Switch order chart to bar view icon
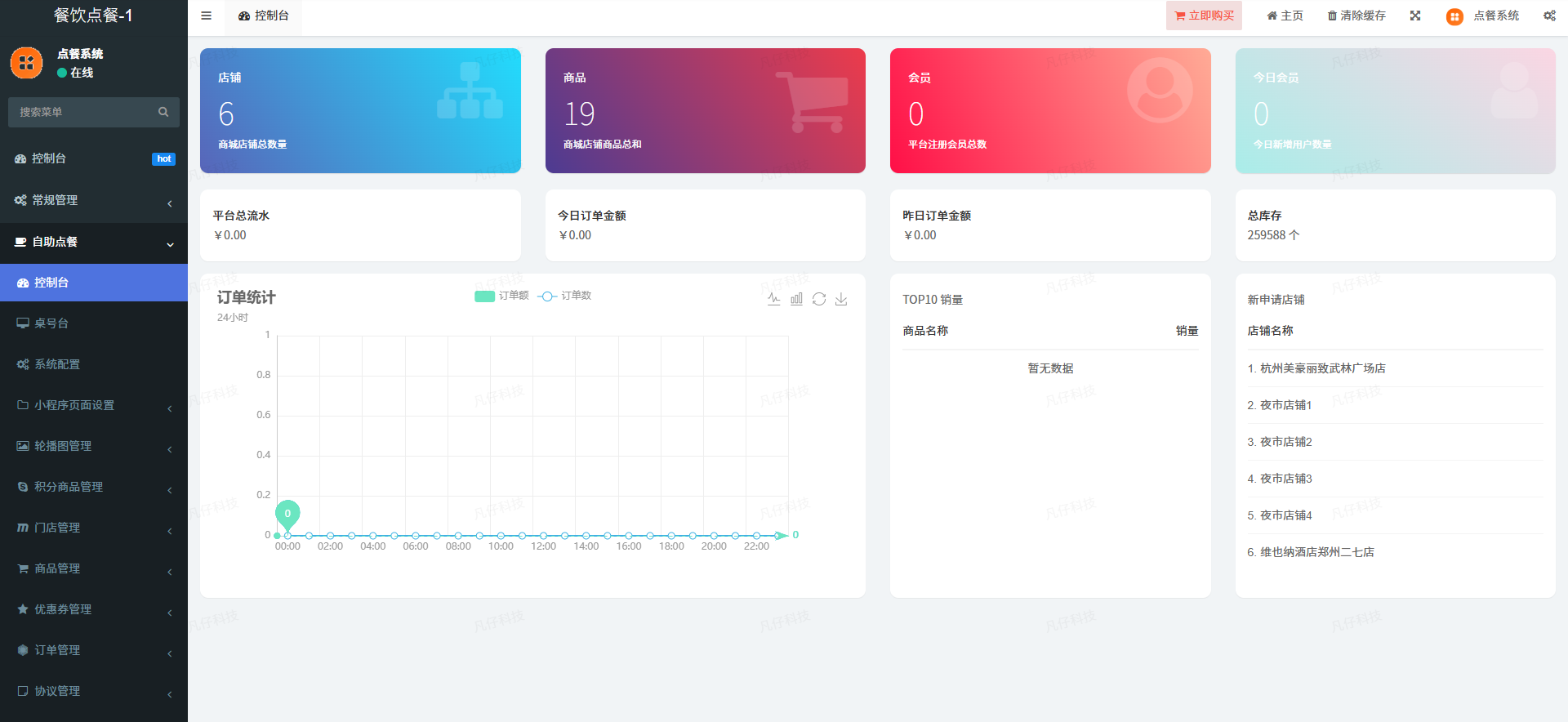The height and width of the screenshot is (722, 1568). click(796, 299)
